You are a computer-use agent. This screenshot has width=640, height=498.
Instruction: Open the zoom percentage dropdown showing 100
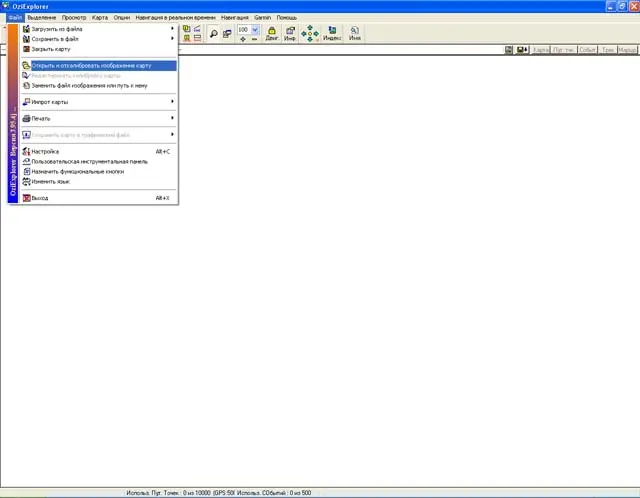tap(255, 30)
